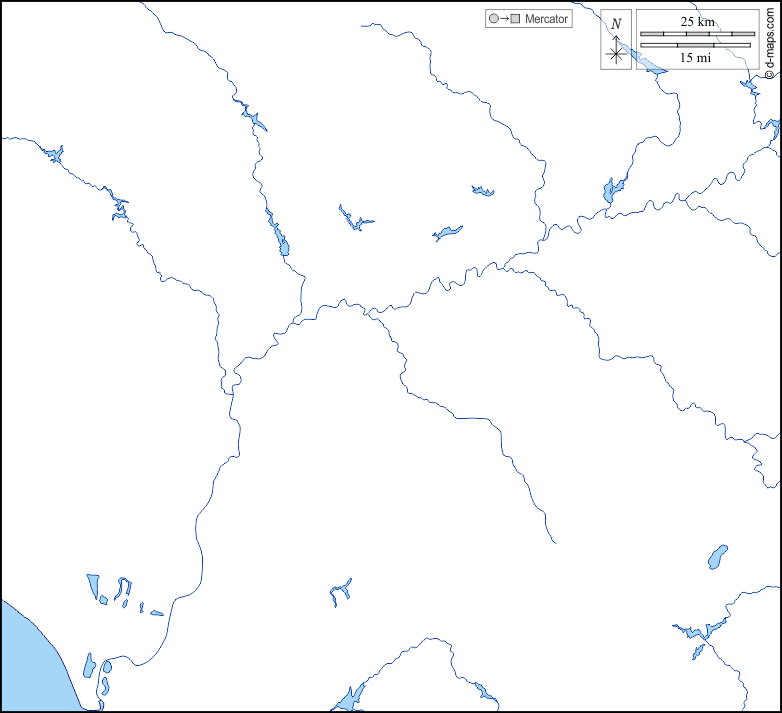Click the circle icon in the Mercator box
Image resolution: width=782 pixels, height=713 pixels.
[x=493, y=19]
